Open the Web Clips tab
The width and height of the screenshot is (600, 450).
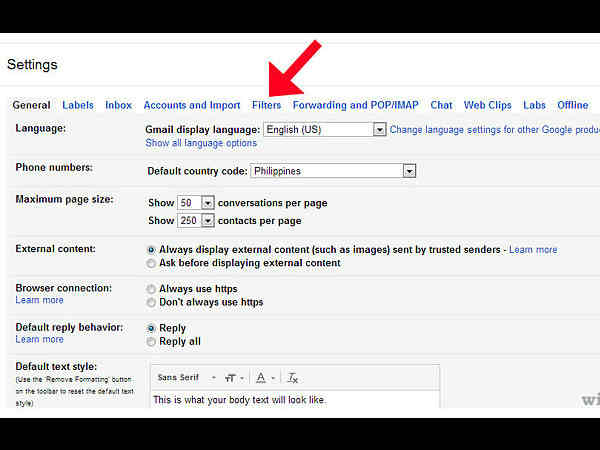click(488, 105)
